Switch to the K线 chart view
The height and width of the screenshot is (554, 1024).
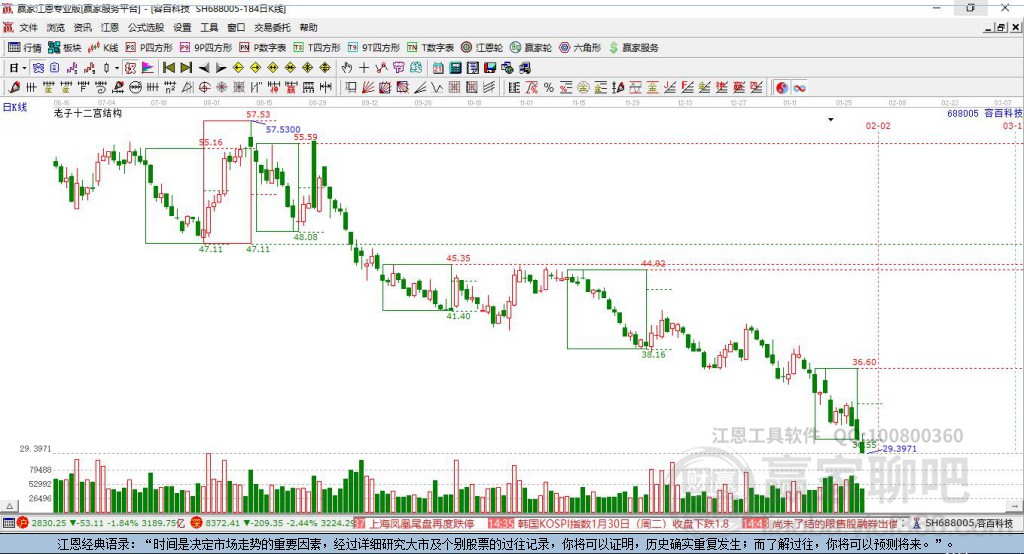pyautogui.click(x=103, y=48)
